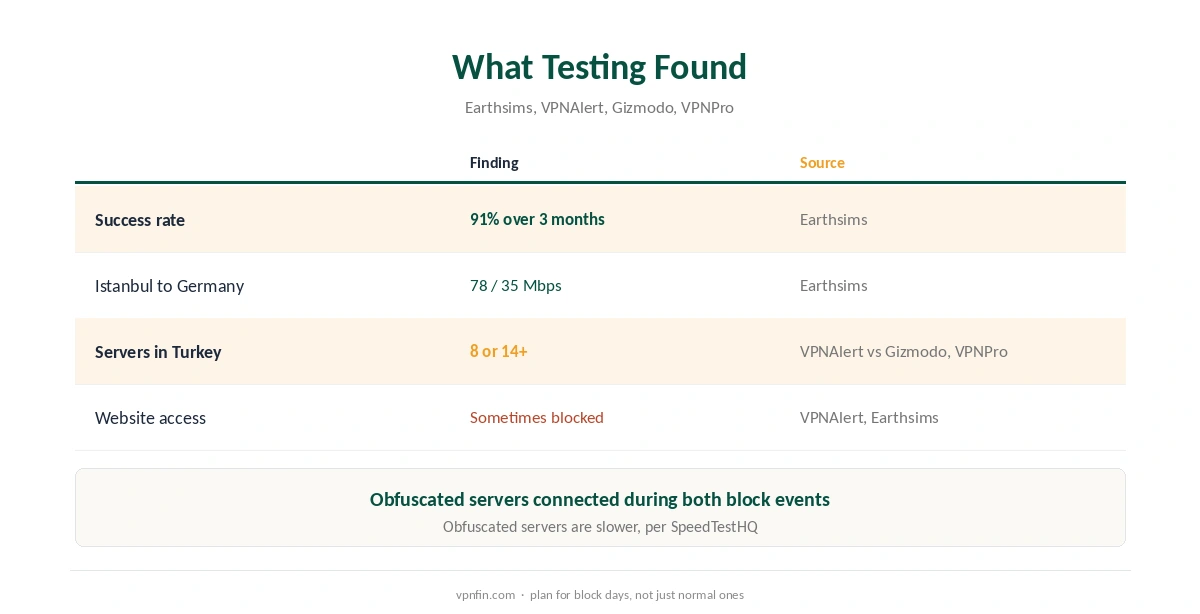Click the 'What Testing Found' heading

599,67
